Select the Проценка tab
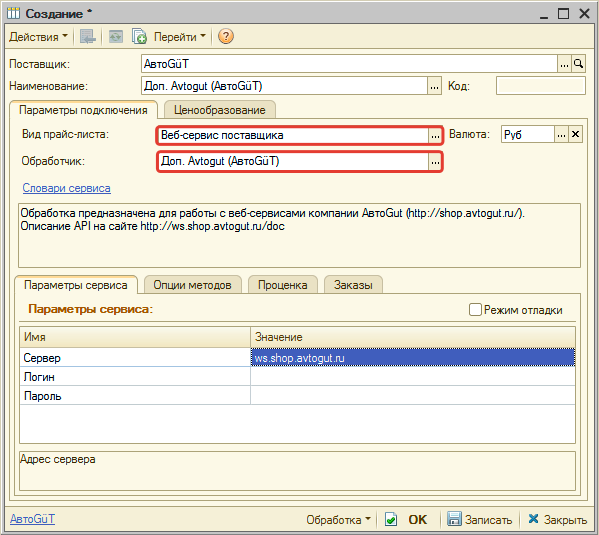This screenshot has width=599, height=535. [283, 285]
